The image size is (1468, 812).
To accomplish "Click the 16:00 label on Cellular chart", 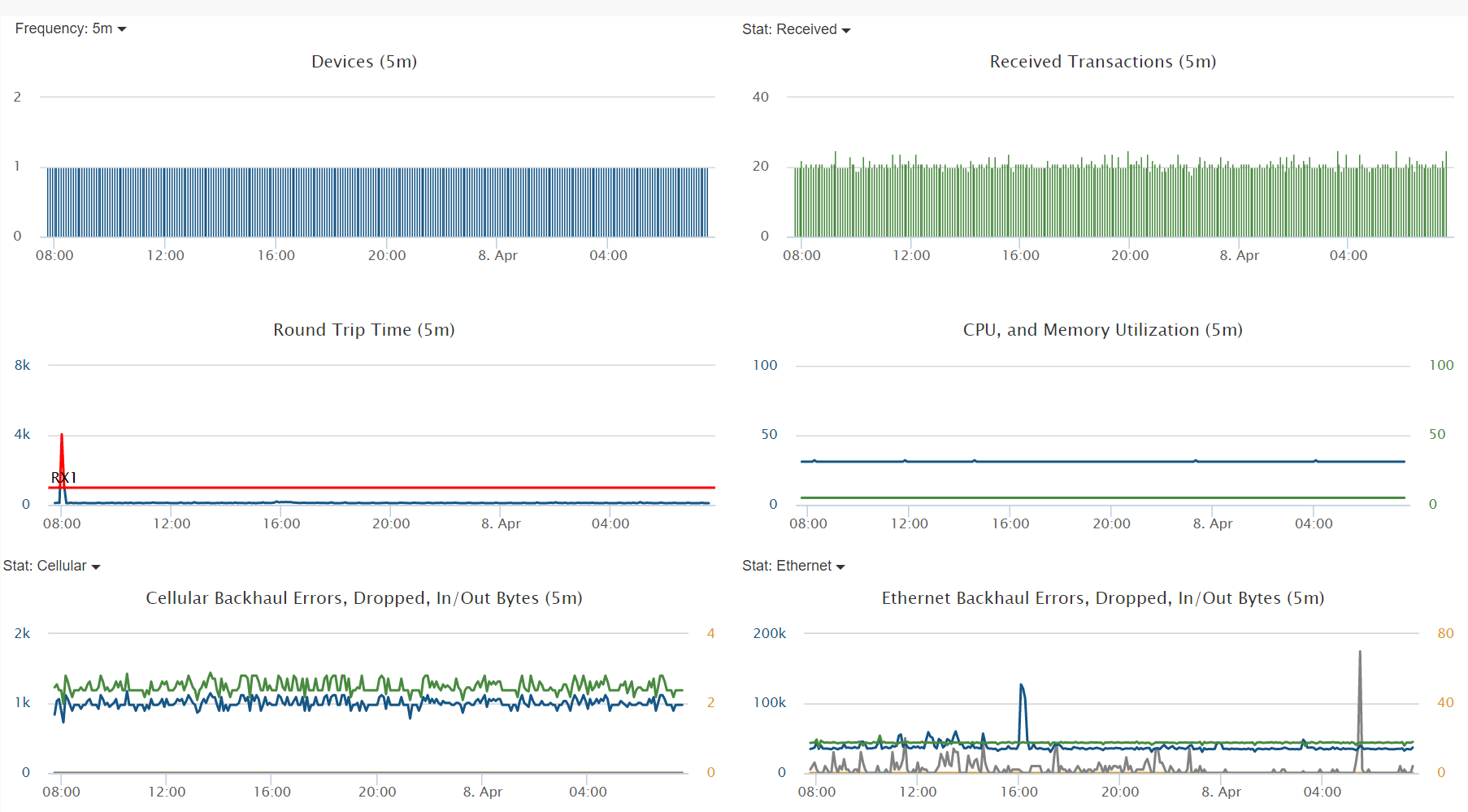I will click(x=271, y=792).
